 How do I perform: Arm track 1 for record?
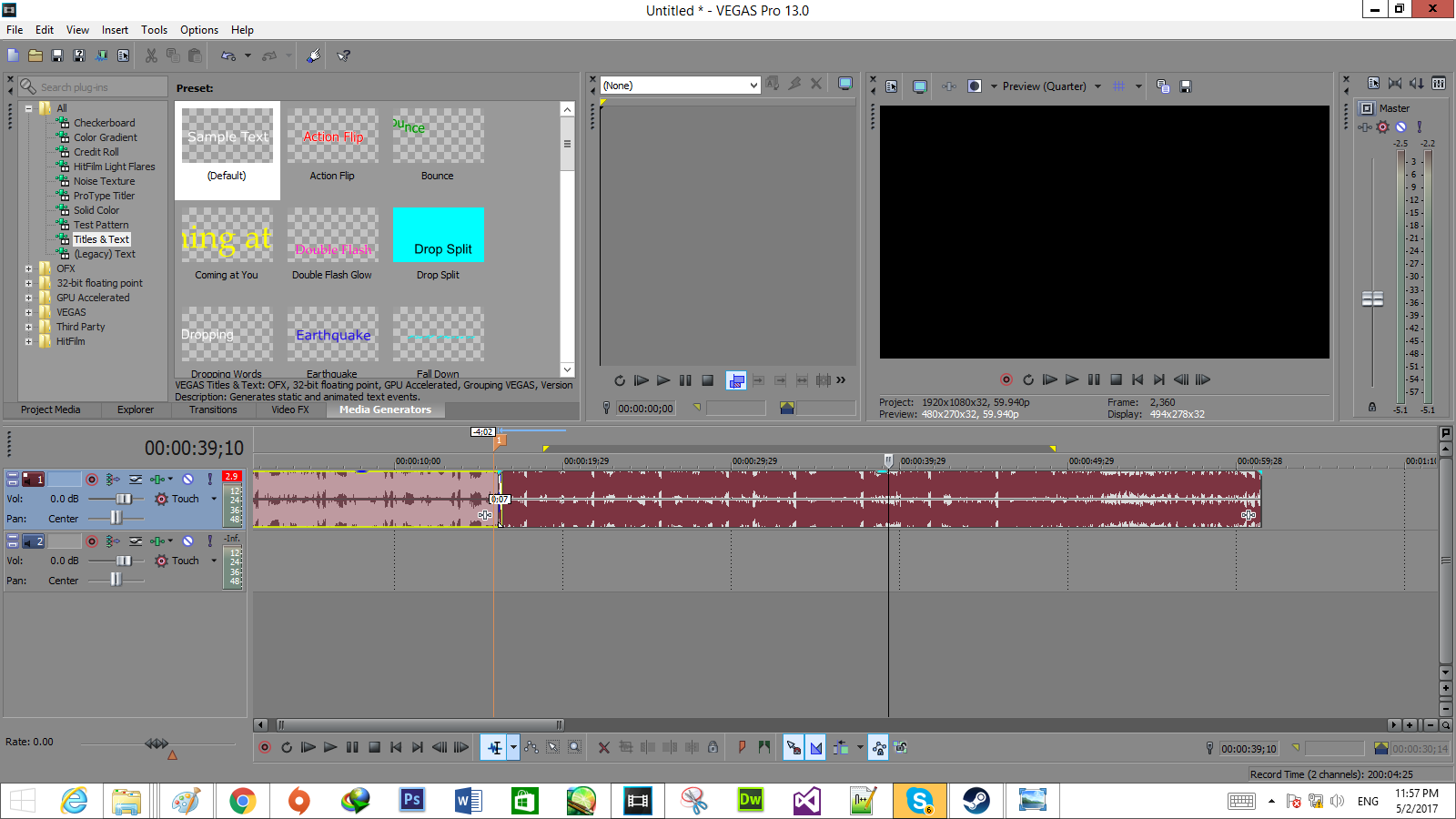pyautogui.click(x=92, y=479)
